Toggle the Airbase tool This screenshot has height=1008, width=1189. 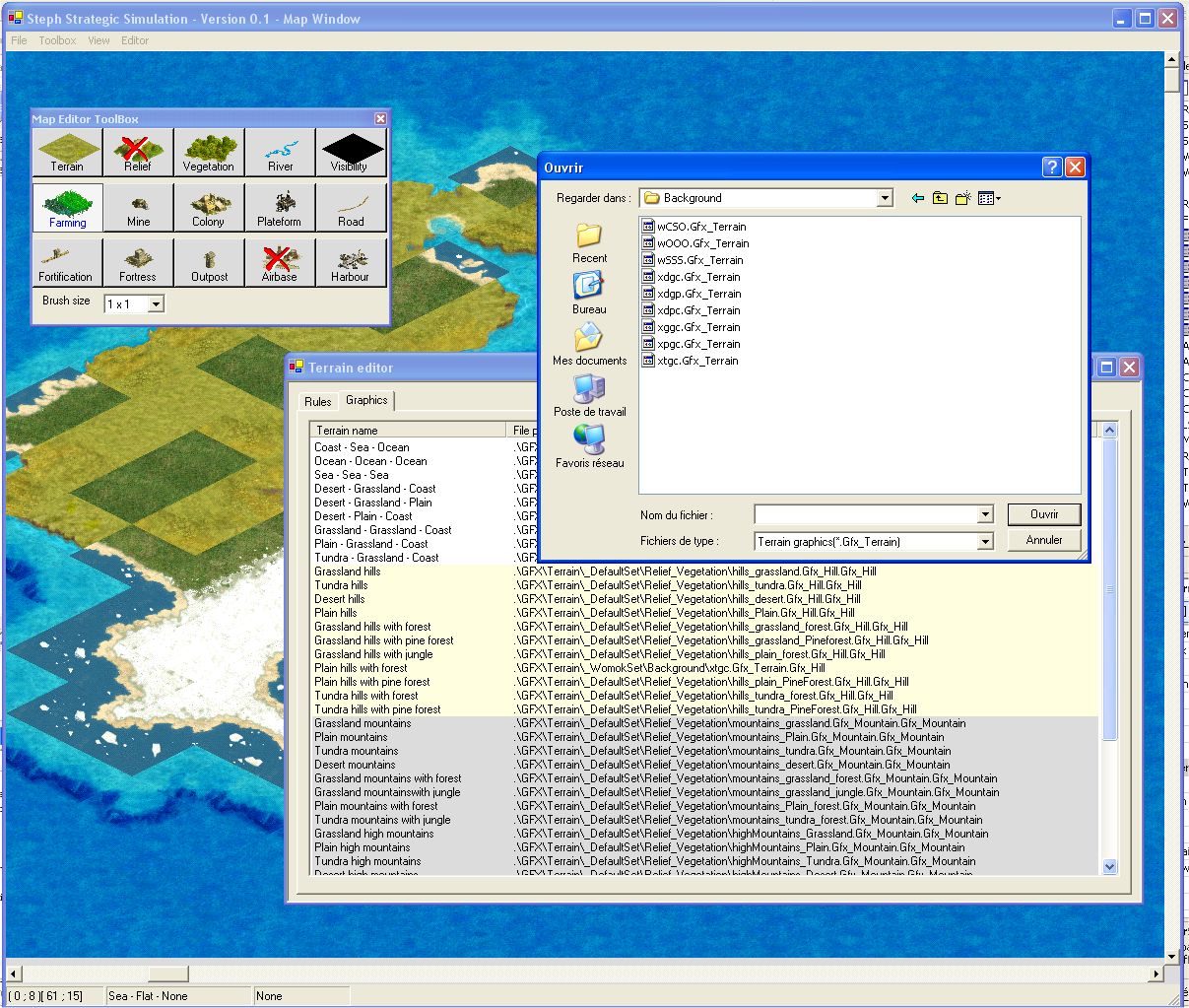pyautogui.click(x=280, y=263)
